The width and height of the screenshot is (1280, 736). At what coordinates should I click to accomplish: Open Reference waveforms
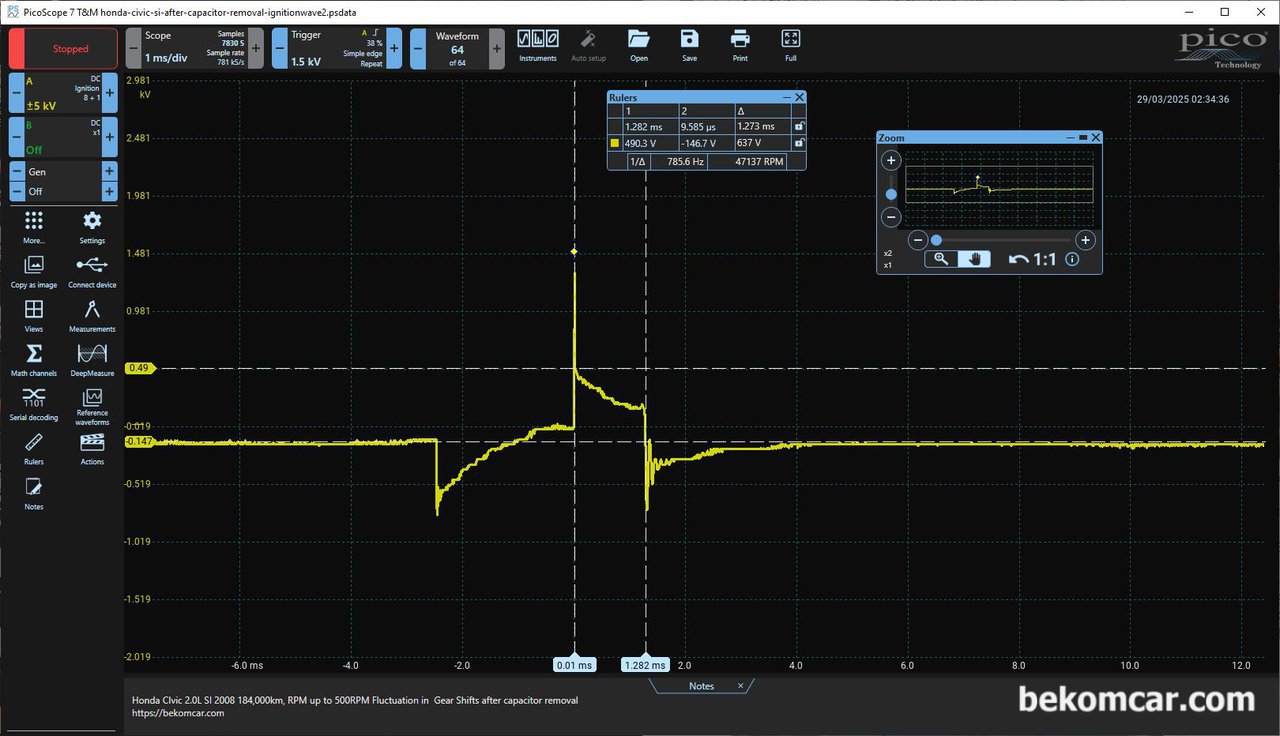click(x=92, y=406)
